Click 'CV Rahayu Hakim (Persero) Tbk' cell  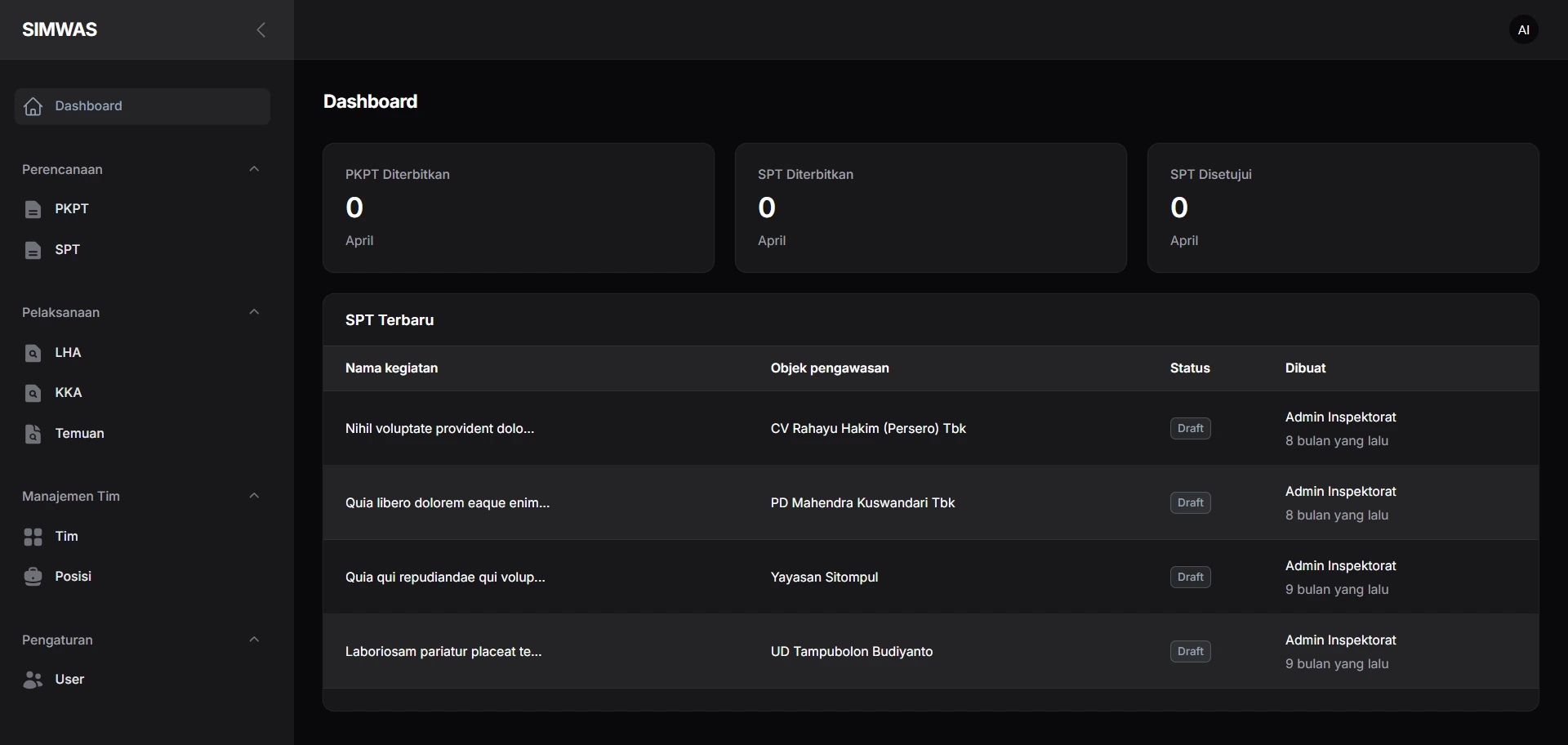868,429
